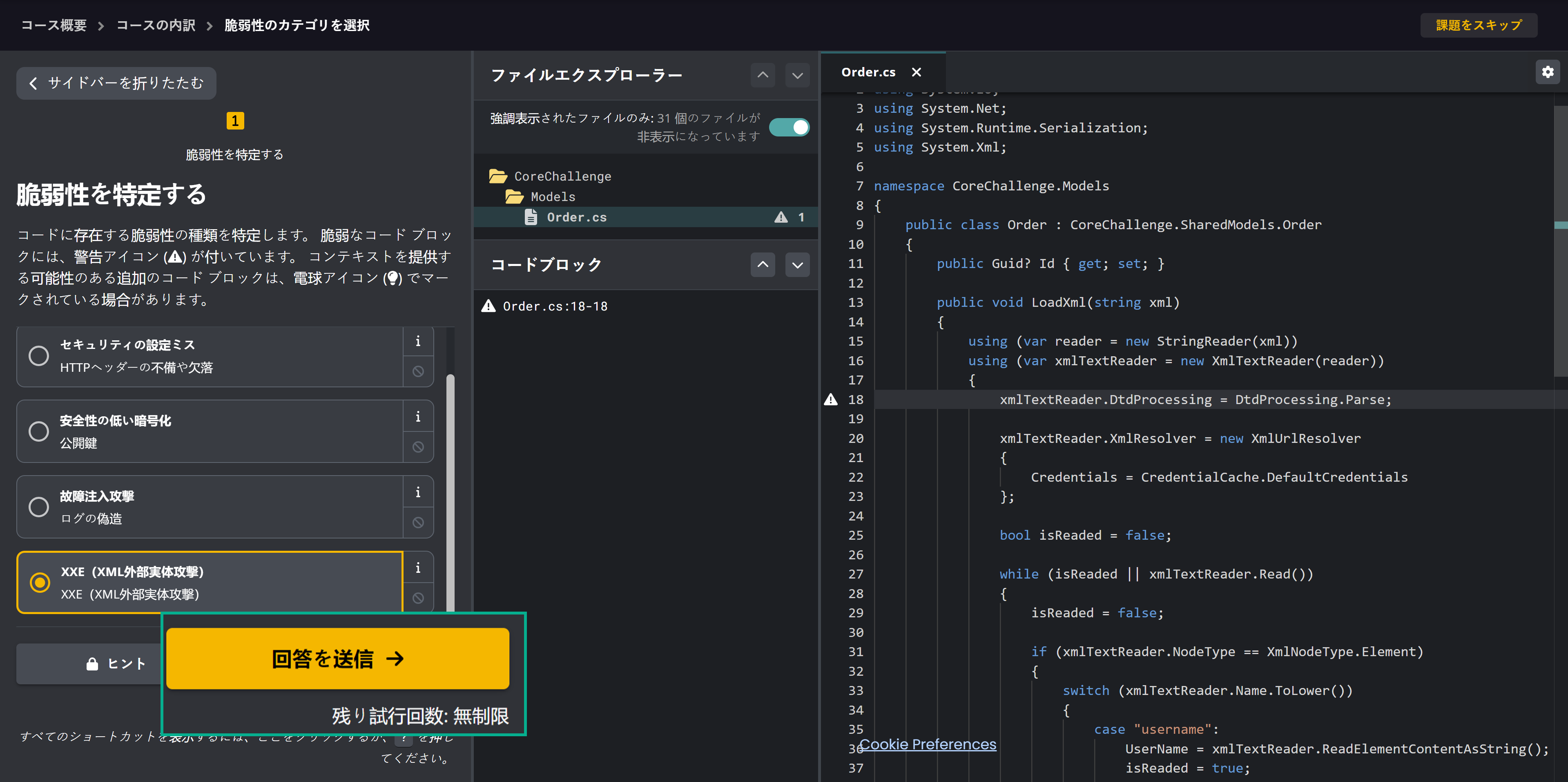
Task: Submit answer with 回答を送信 button
Action: [338, 658]
